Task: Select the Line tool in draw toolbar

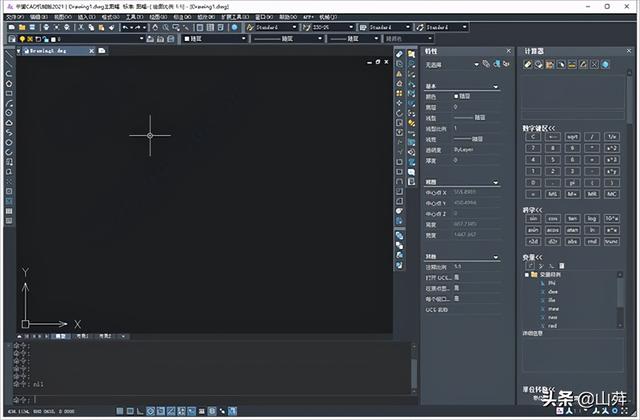Action: point(9,63)
